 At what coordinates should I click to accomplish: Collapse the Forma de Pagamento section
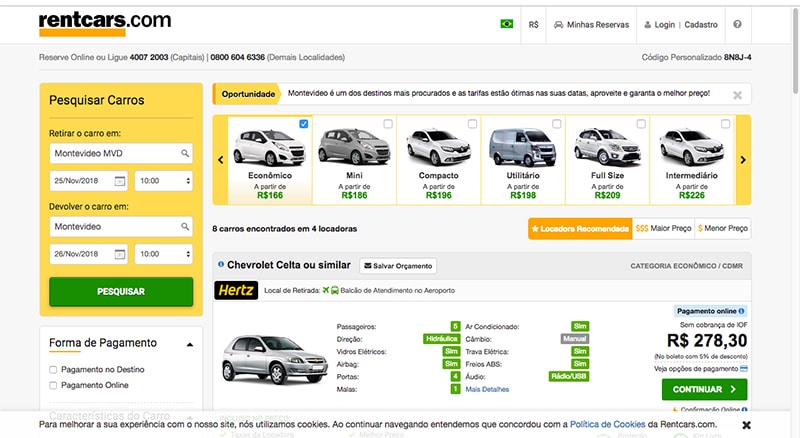[x=190, y=345]
